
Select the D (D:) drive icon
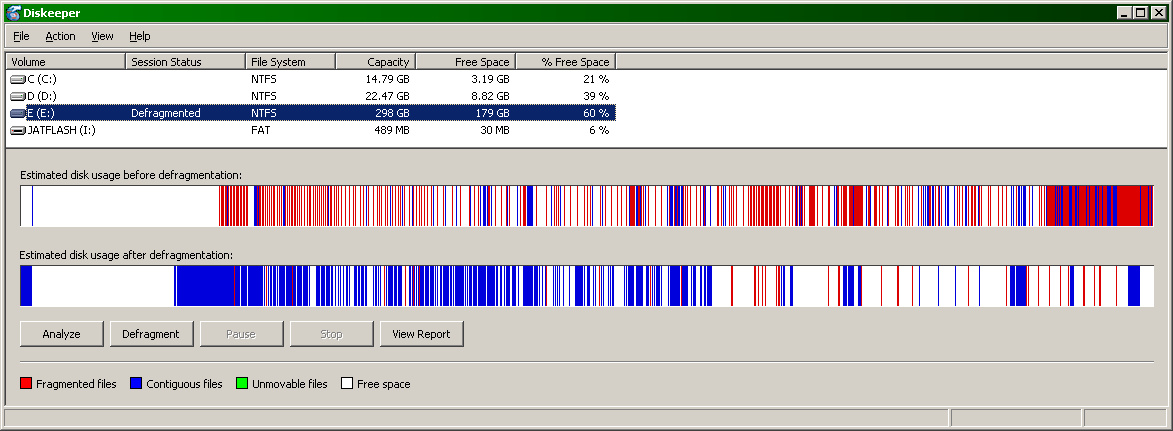click(x=18, y=96)
